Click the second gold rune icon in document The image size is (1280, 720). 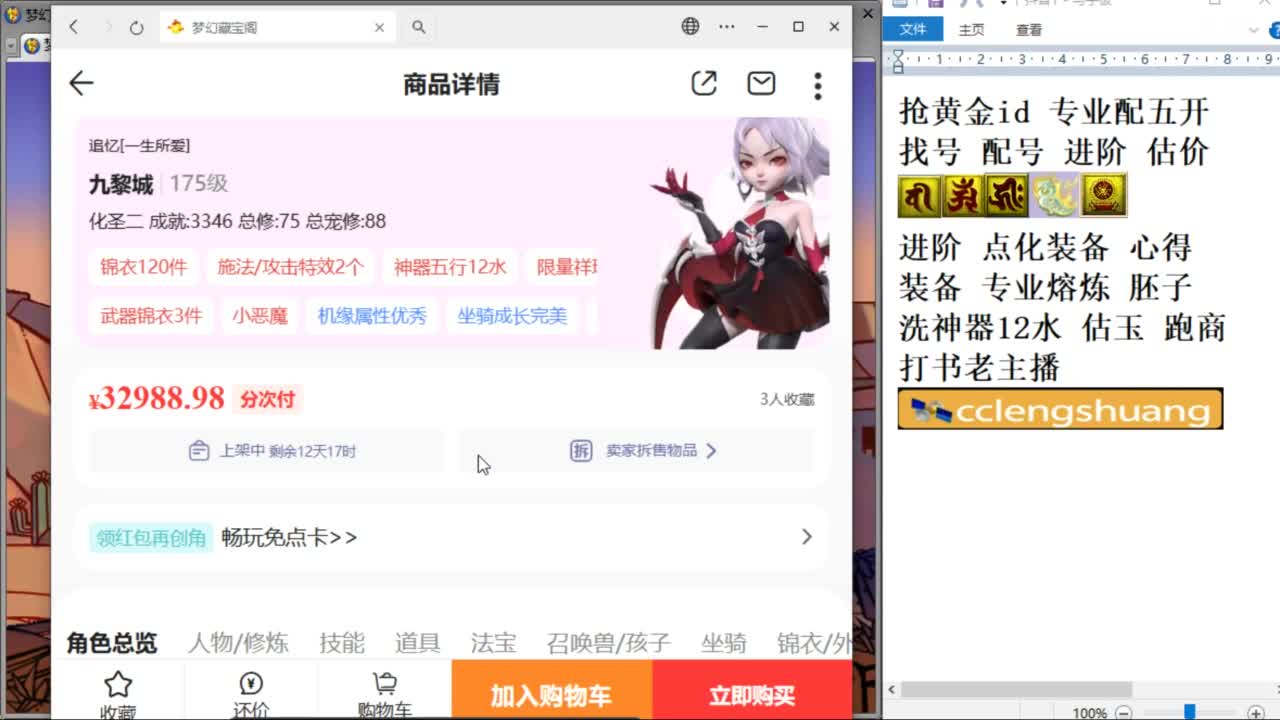tap(962, 195)
